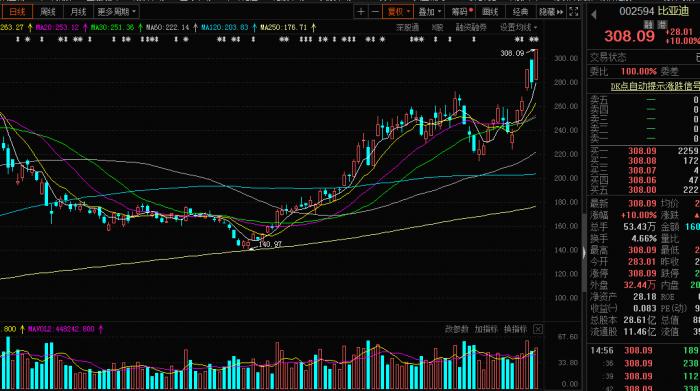The width and height of the screenshot is (700, 391).
Task: Click the side panel splitter scrollbar handle
Action: pyautogui.click(x=584, y=253)
